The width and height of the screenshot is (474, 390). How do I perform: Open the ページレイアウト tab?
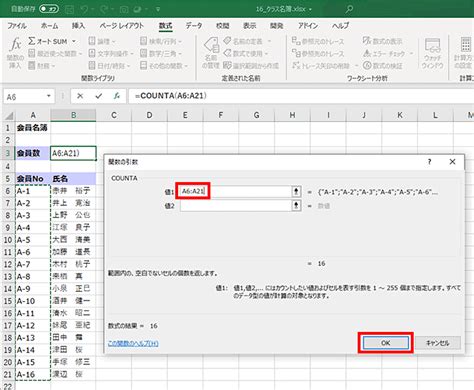click(122, 26)
